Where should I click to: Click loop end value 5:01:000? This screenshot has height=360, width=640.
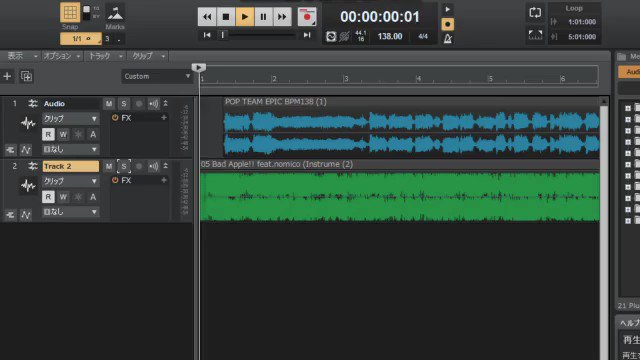[x=582, y=37]
